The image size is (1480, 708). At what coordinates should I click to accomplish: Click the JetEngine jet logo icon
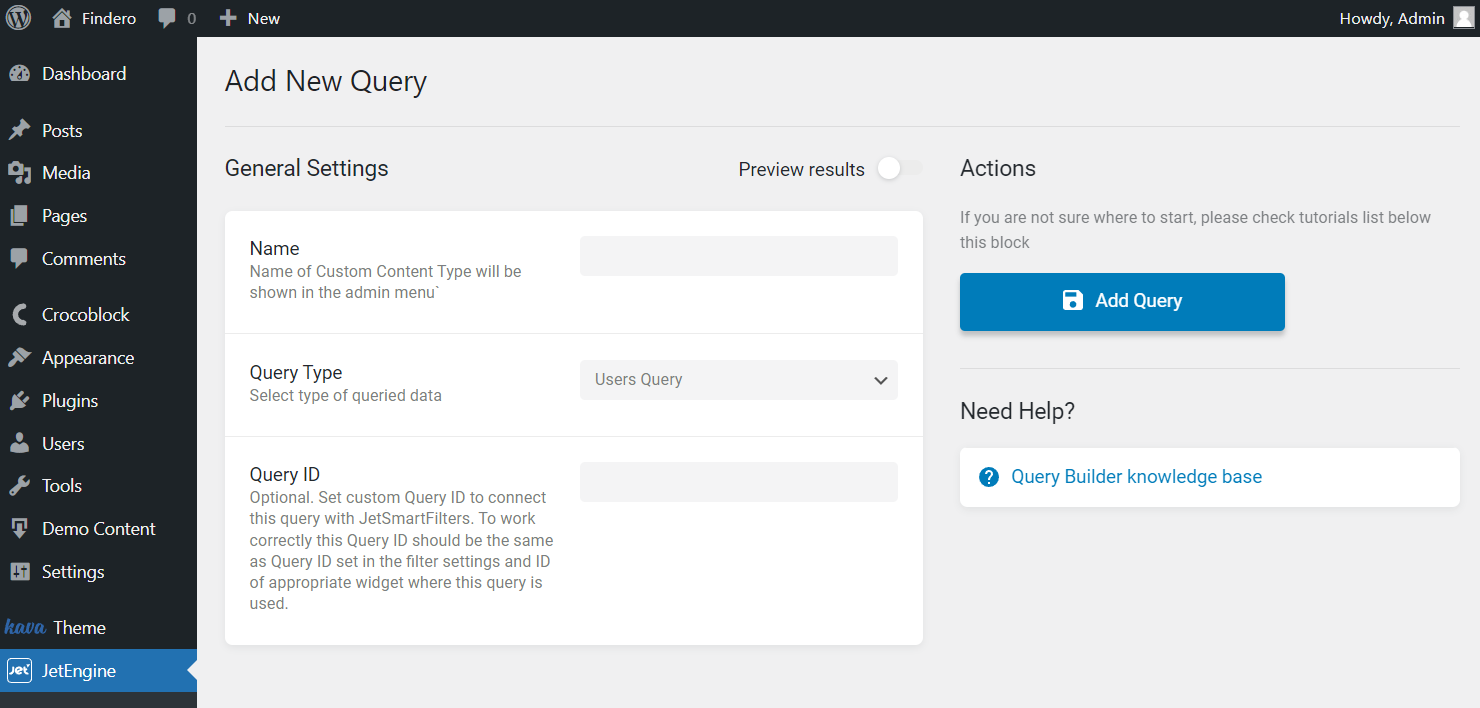click(19, 671)
